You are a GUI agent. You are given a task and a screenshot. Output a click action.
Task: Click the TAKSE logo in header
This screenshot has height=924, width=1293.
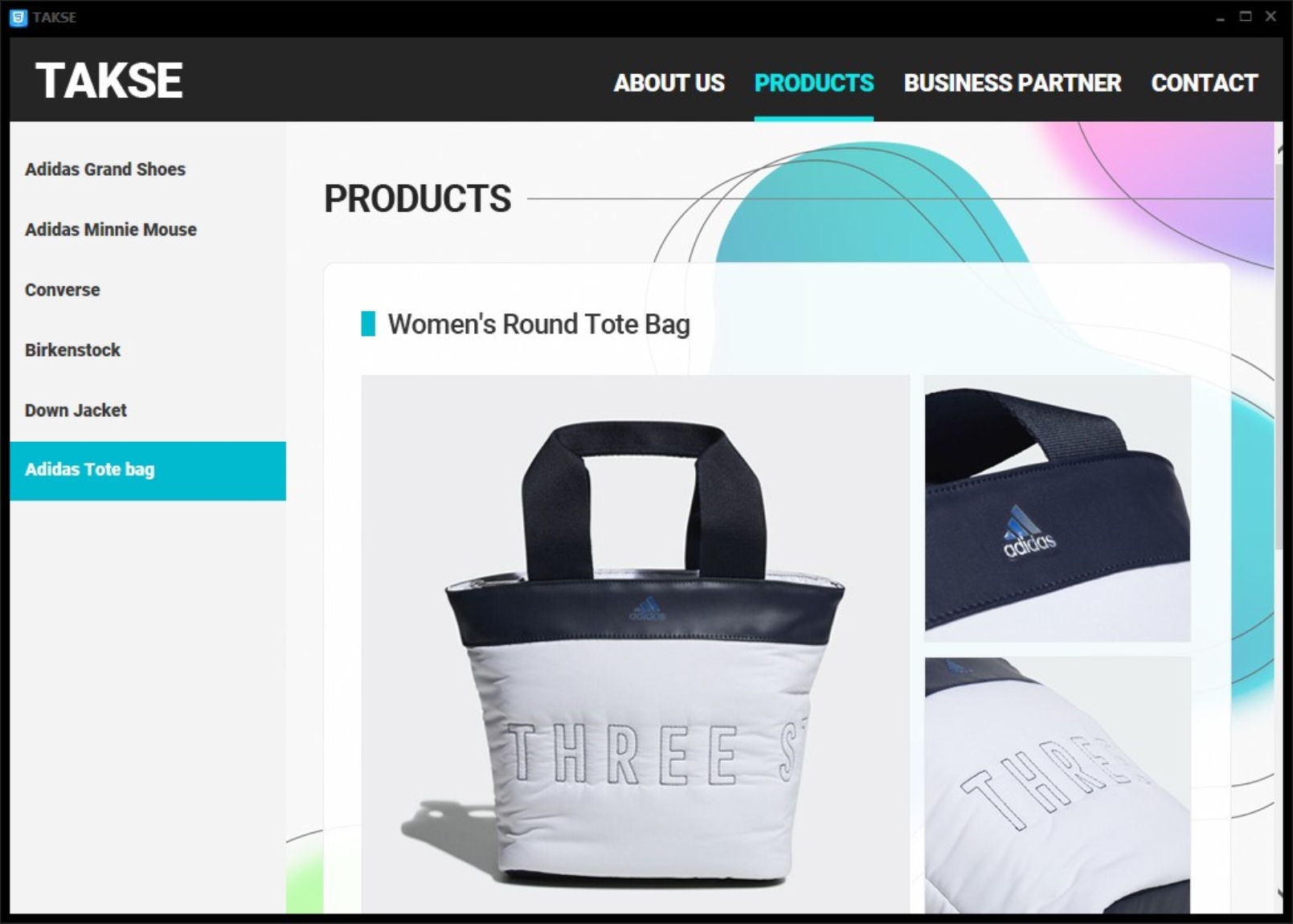[109, 80]
